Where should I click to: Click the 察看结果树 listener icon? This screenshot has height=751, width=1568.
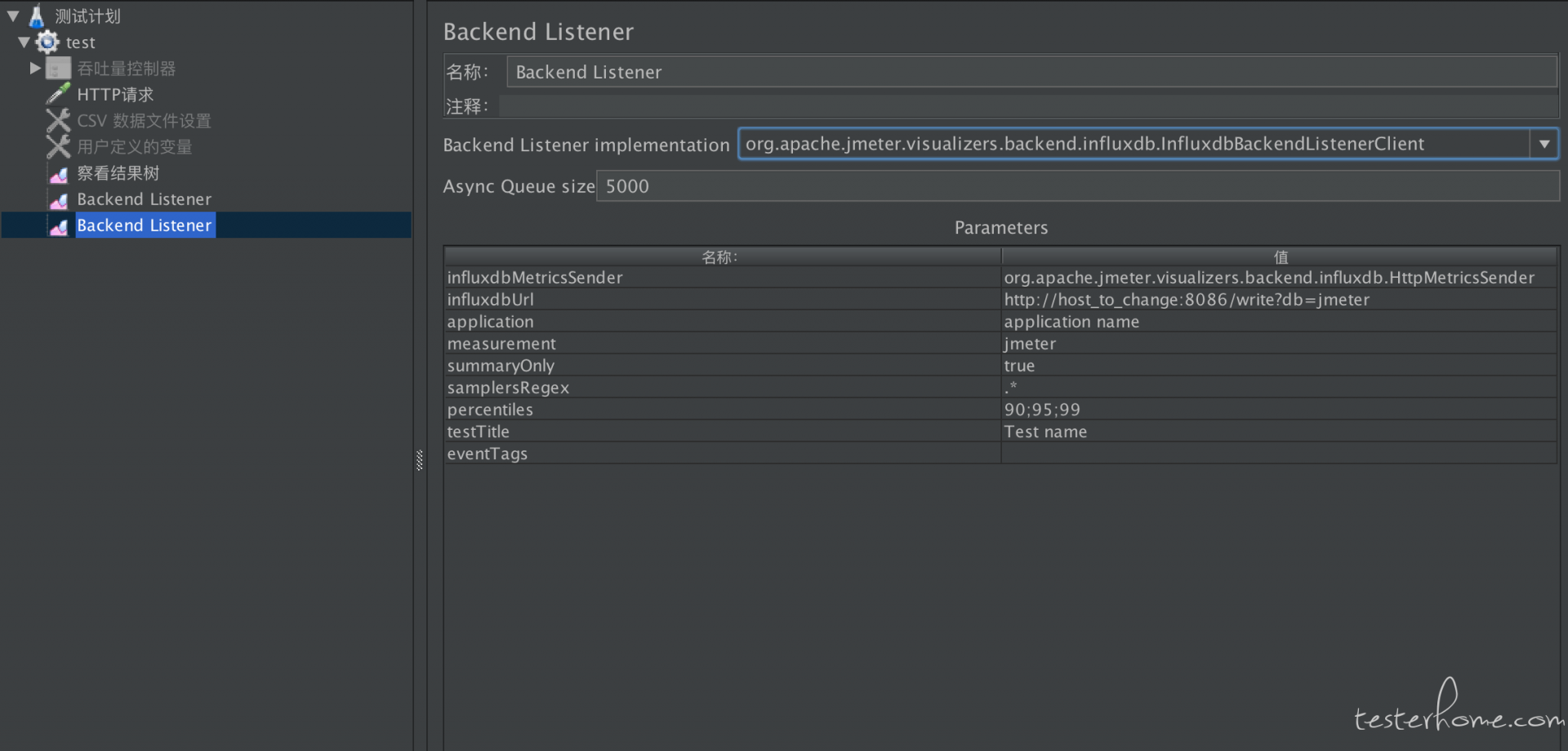tap(59, 174)
